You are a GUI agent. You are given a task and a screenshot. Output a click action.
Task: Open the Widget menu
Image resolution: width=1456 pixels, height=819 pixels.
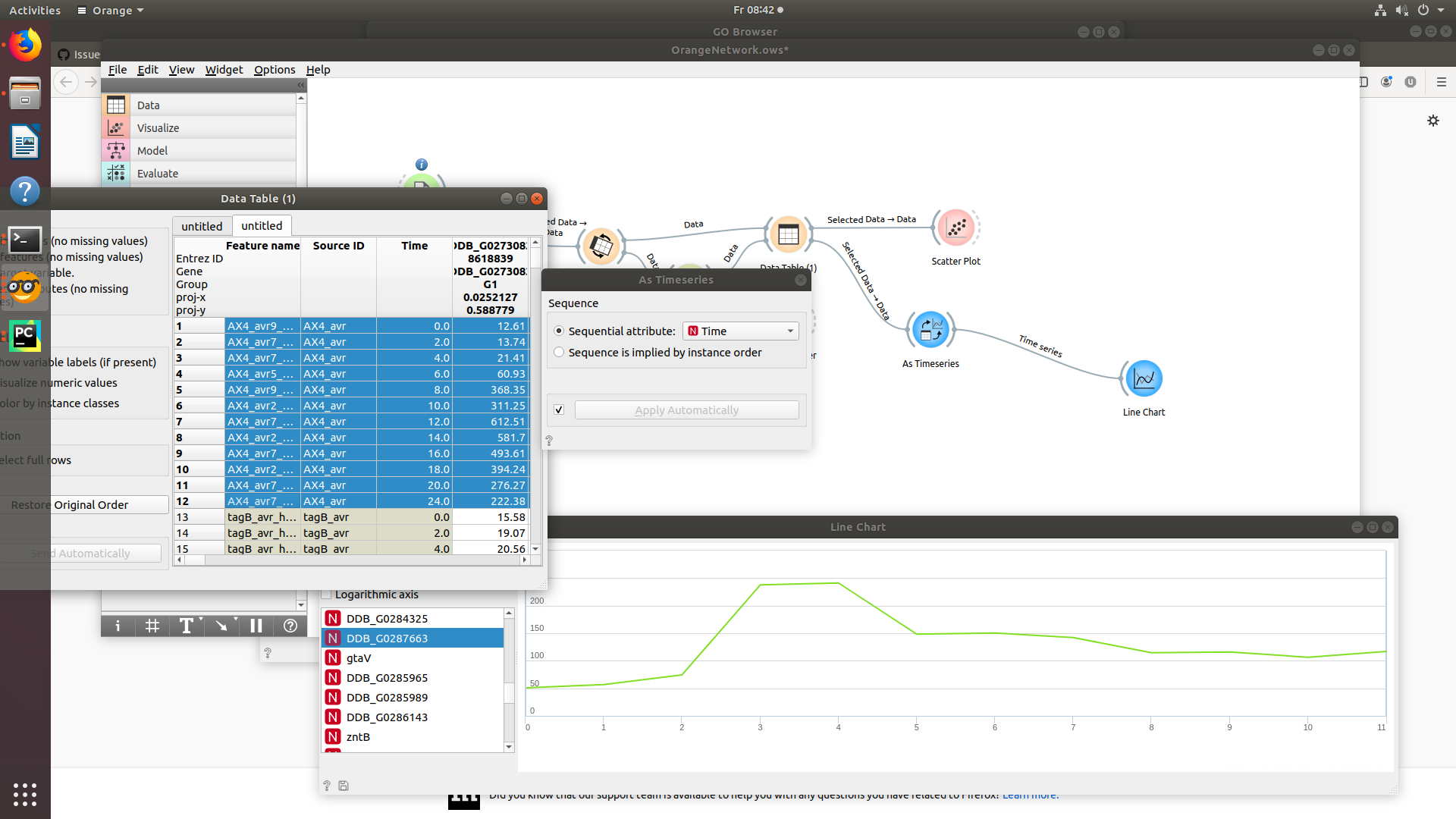click(x=224, y=69)
